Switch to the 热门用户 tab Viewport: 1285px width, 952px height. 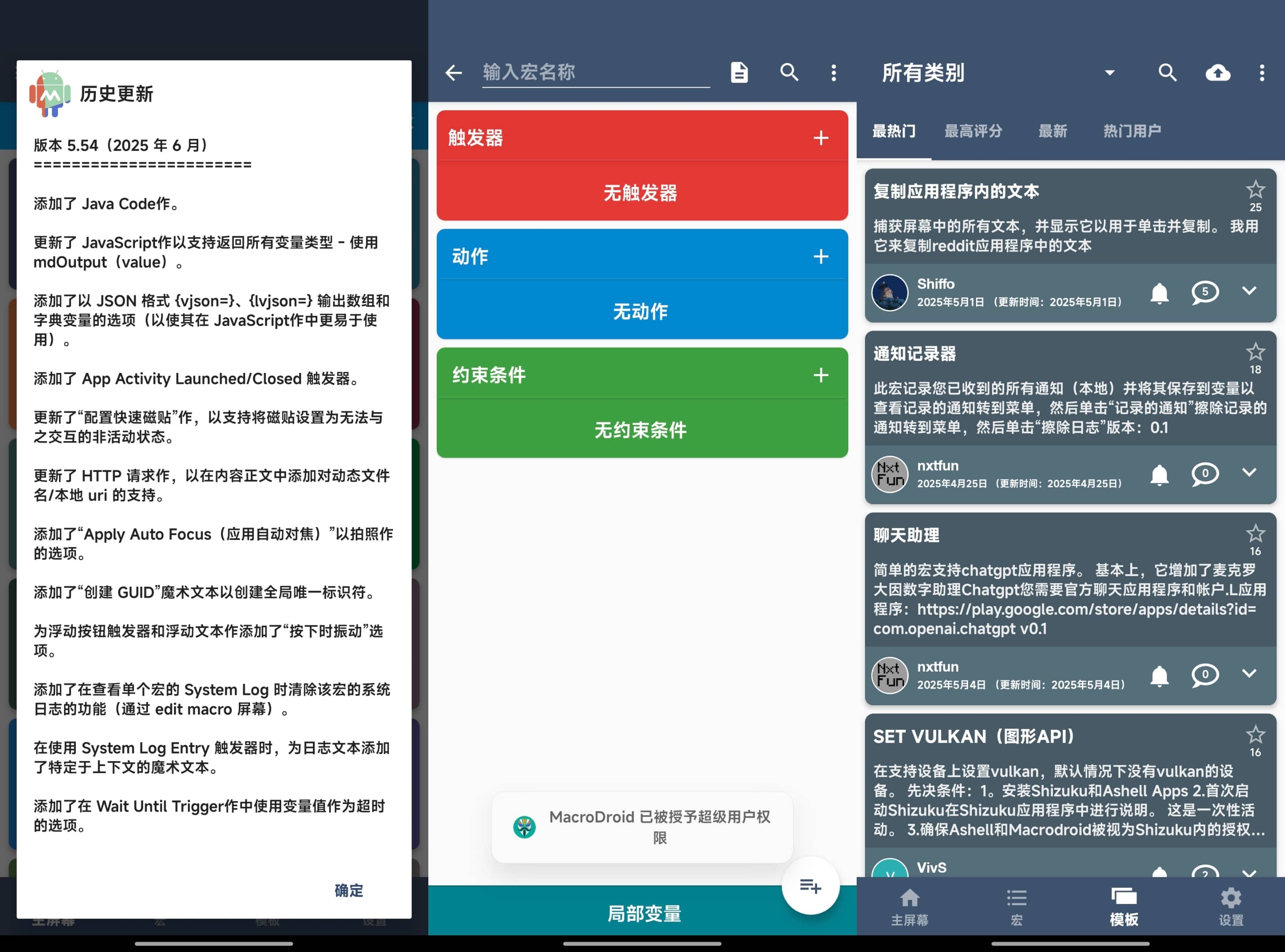(x=1132, y=131)
